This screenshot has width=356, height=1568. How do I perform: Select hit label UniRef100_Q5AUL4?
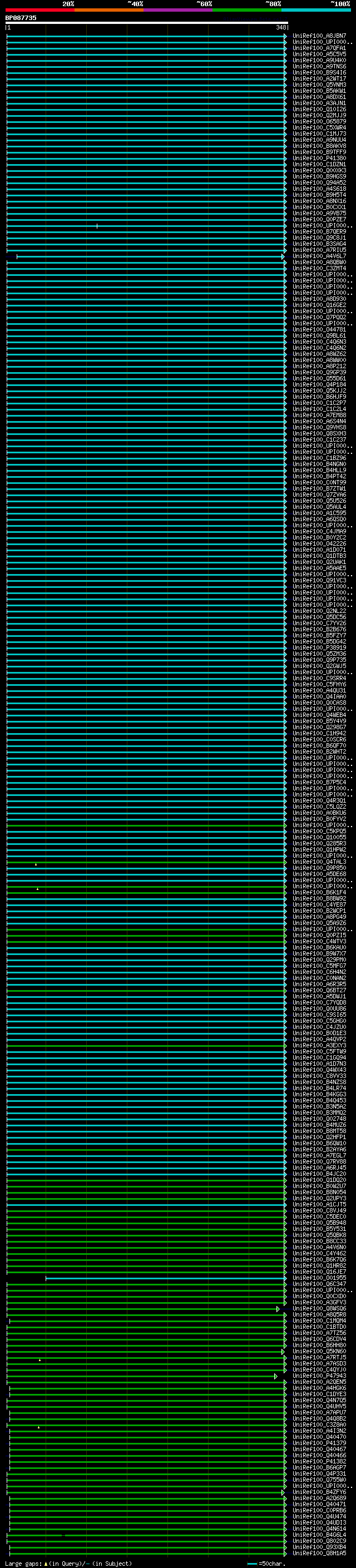(319, 507)
